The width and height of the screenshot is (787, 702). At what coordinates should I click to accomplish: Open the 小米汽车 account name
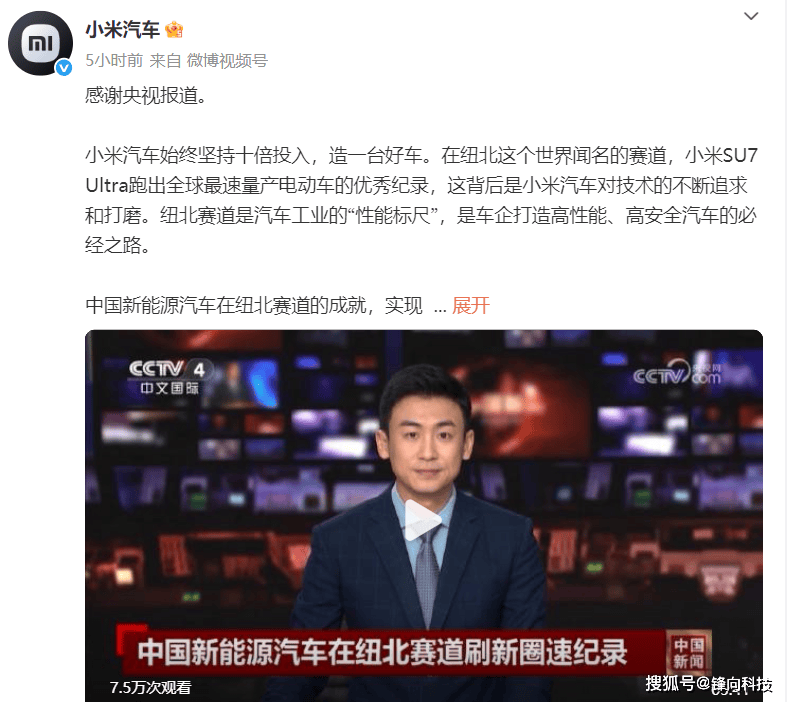point(122,30)
